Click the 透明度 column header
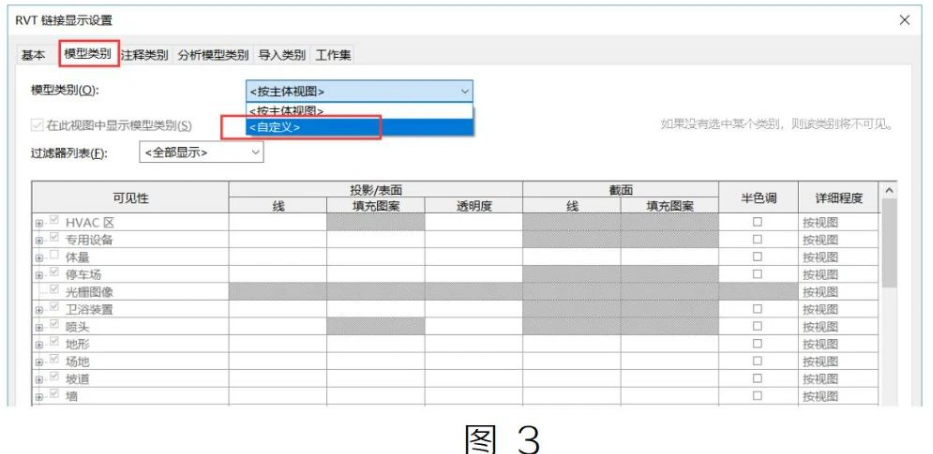 coord(474,206)
